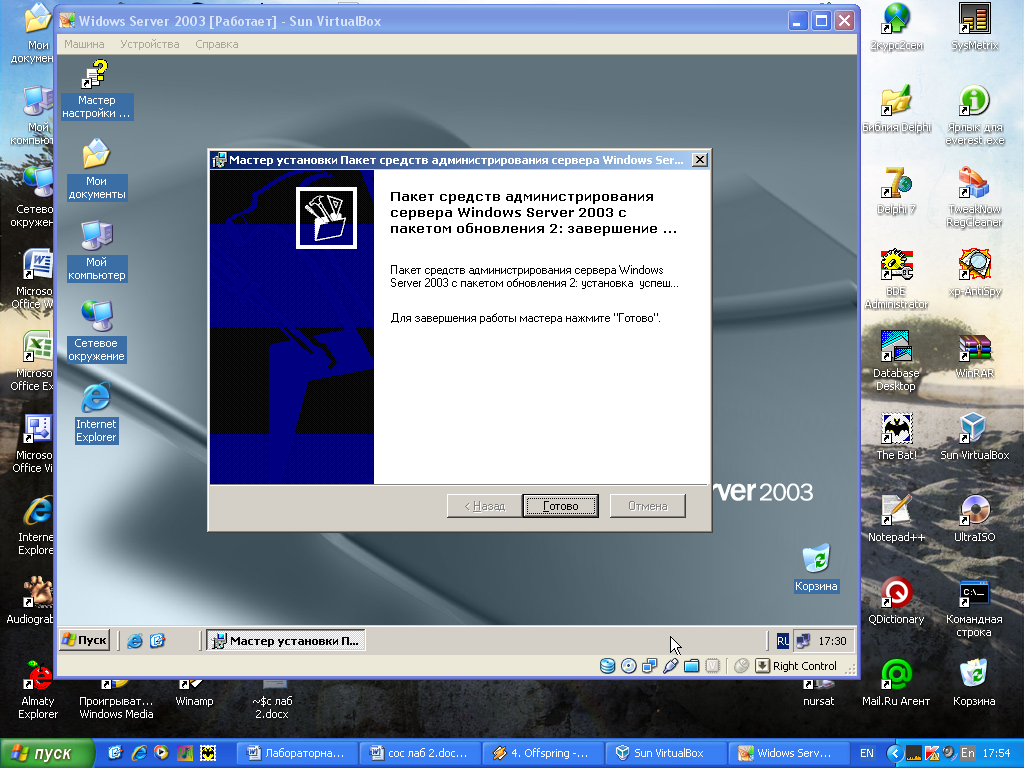Switch to сос лаб 2.doc taskbar item
The height and width of the screenshot is (768, 1024).
click(420, 753)
